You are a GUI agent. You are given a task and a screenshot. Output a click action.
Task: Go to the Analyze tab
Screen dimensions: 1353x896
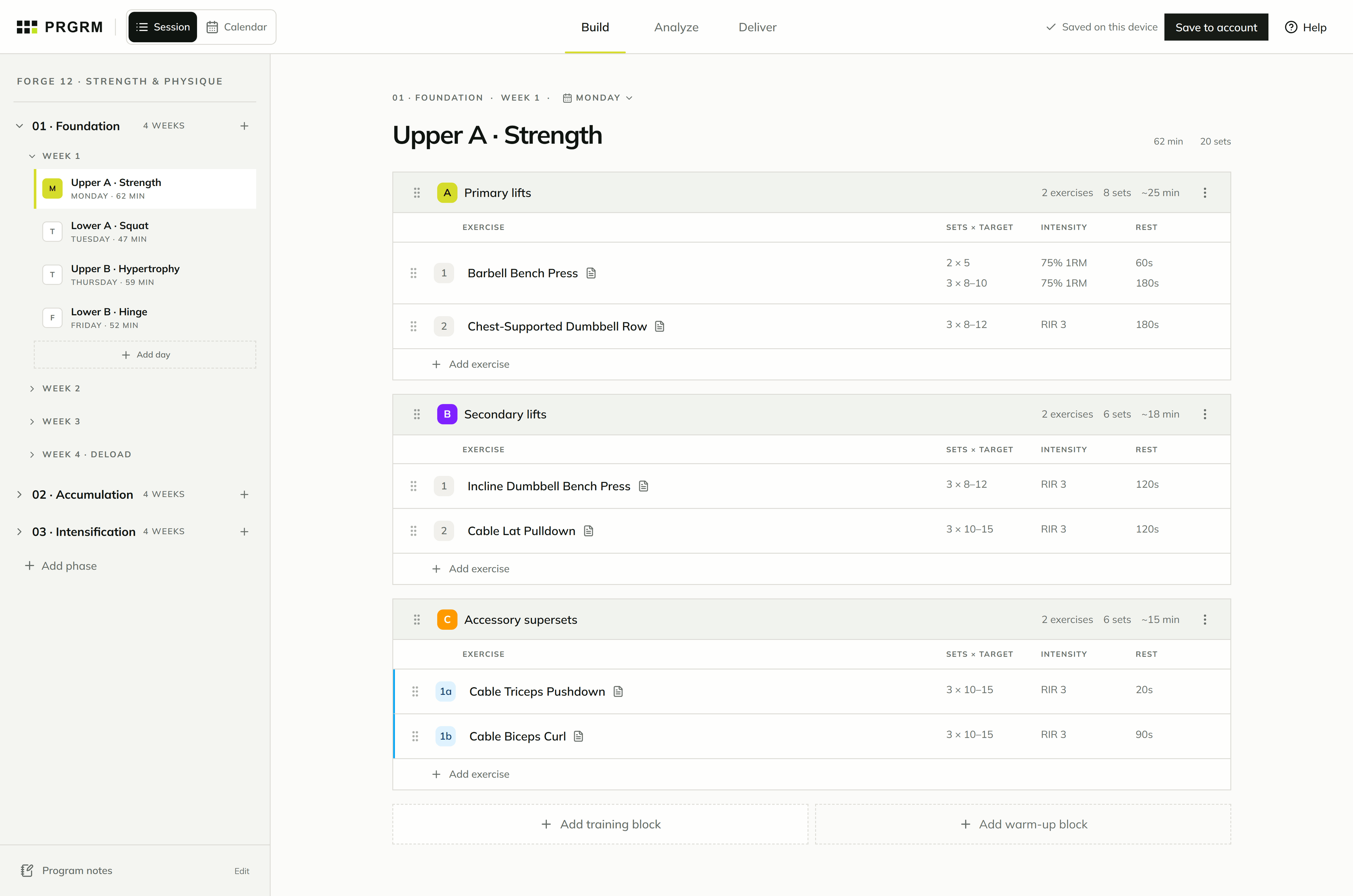[x=676, y=27]
